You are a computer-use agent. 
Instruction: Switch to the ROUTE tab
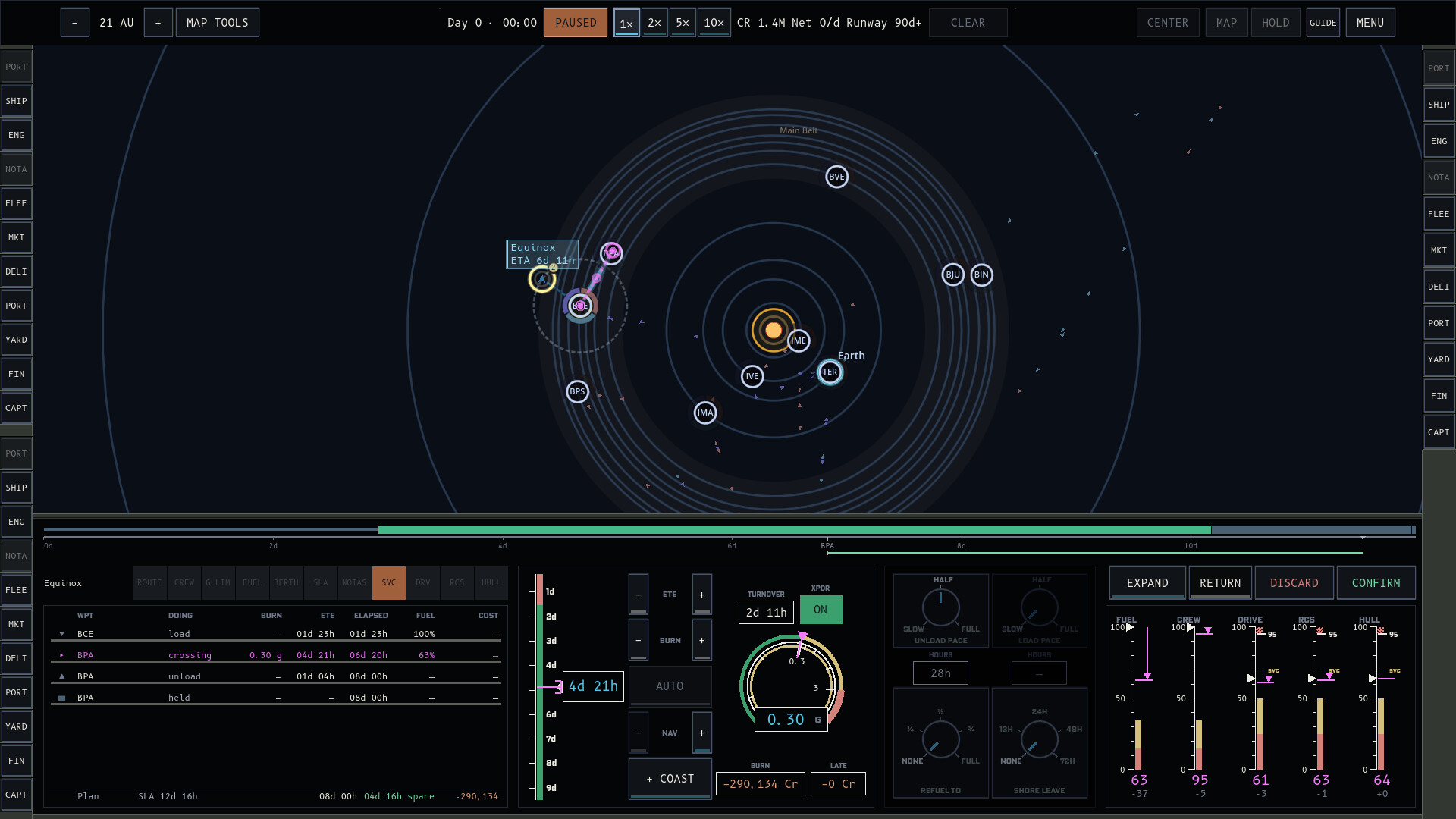tap(149, 583)
